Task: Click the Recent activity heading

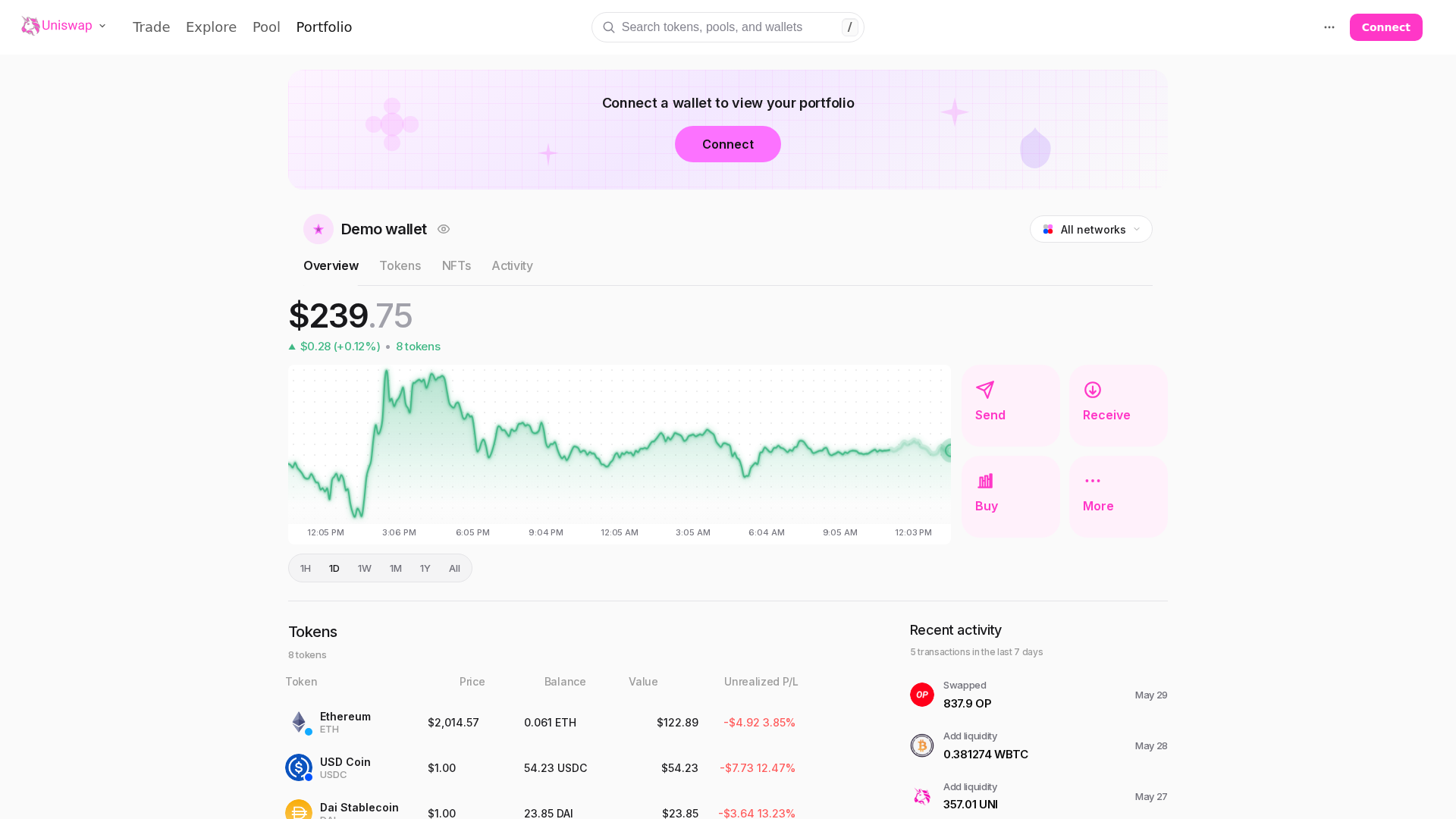Action: point(955,630)
